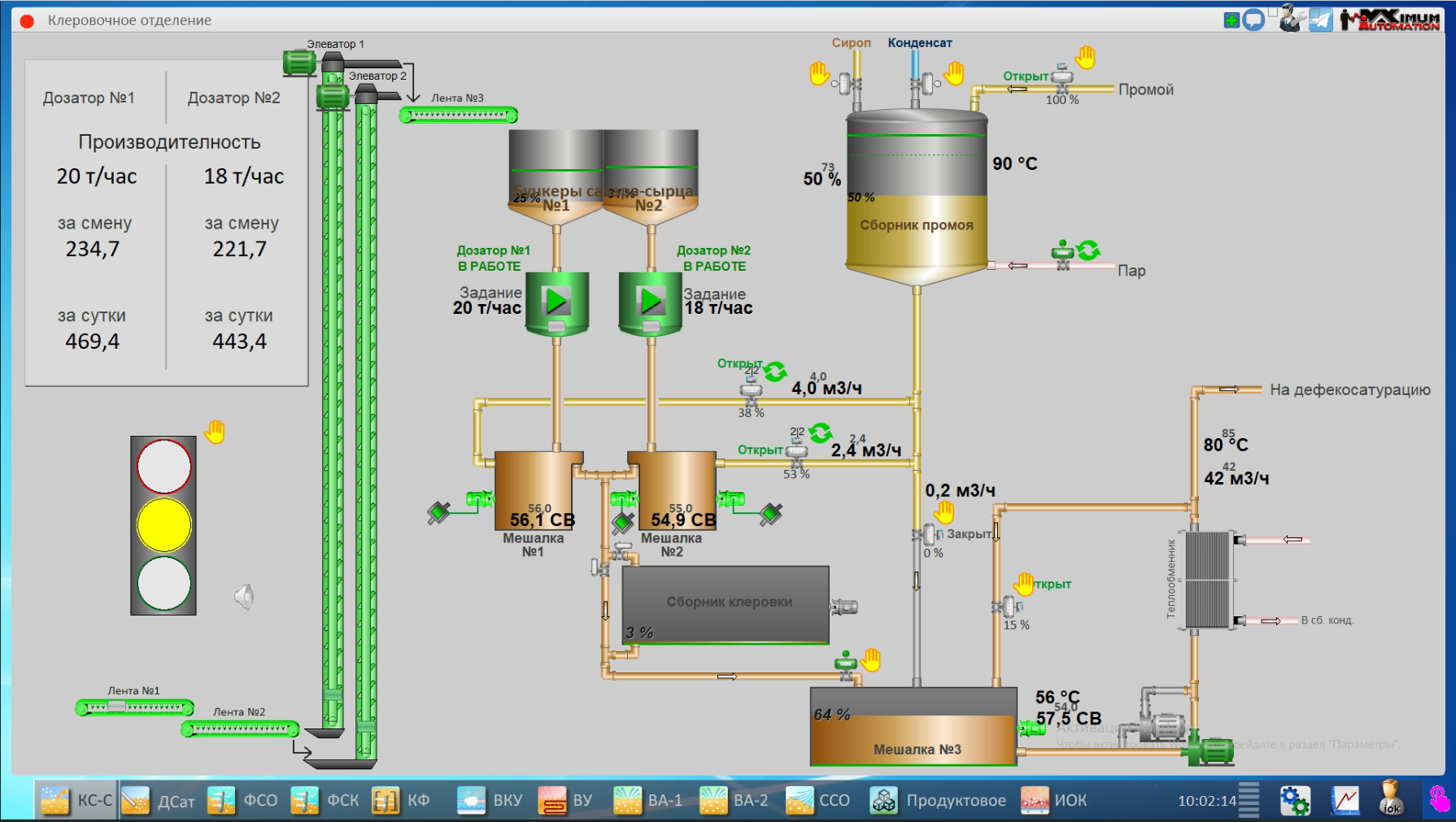Click the iok user account icon
This screenshot has height=822, width=1456.
click(x=1391, y=798)
